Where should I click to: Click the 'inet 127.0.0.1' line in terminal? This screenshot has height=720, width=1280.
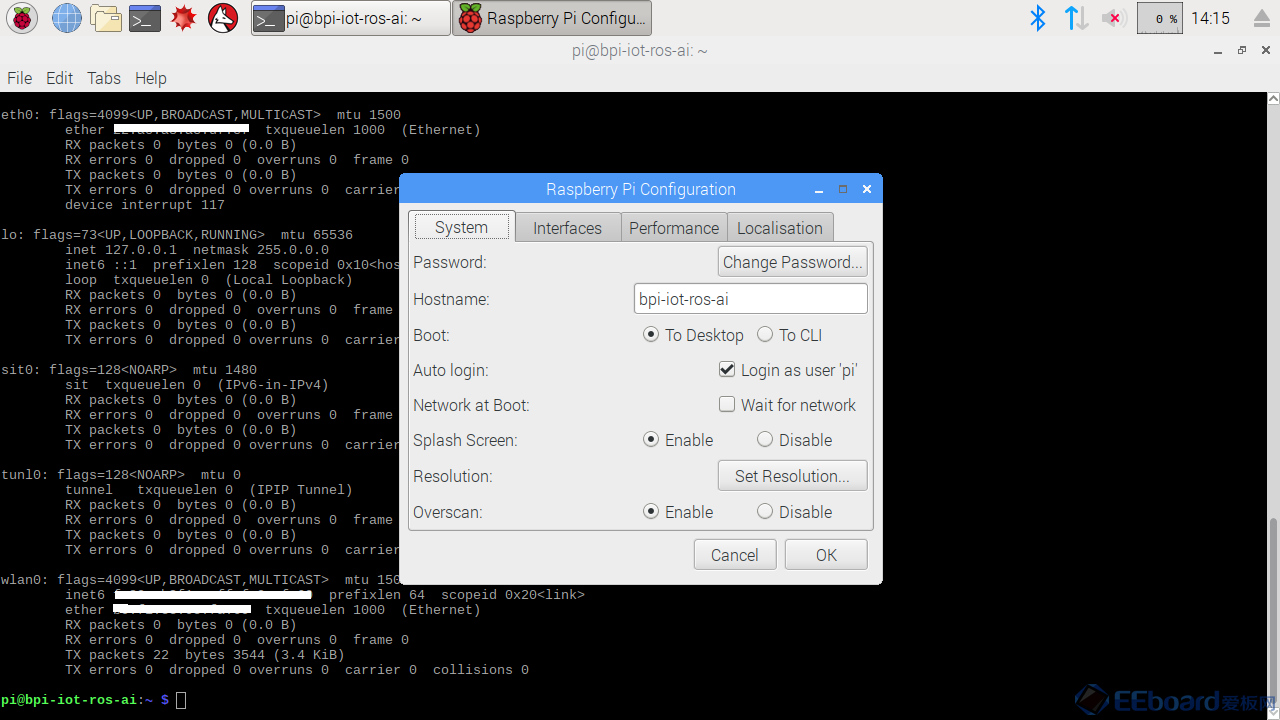click(197, 250)
